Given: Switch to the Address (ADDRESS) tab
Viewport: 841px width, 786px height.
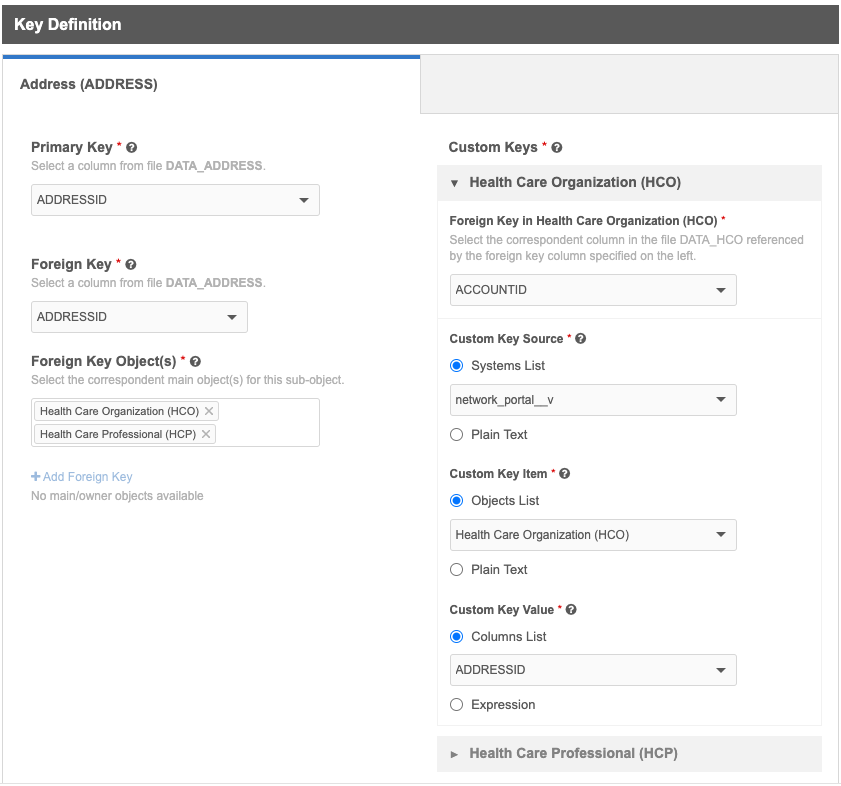Looking at the screenshot, I should pos(89,85).
